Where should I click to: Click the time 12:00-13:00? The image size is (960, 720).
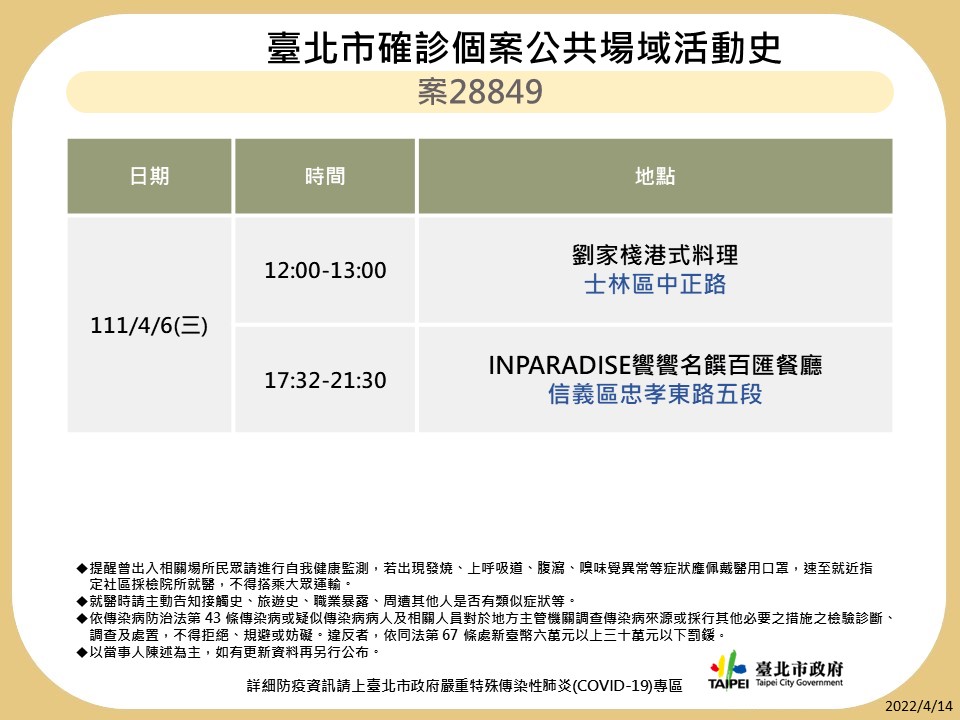[x=325, y=270]
